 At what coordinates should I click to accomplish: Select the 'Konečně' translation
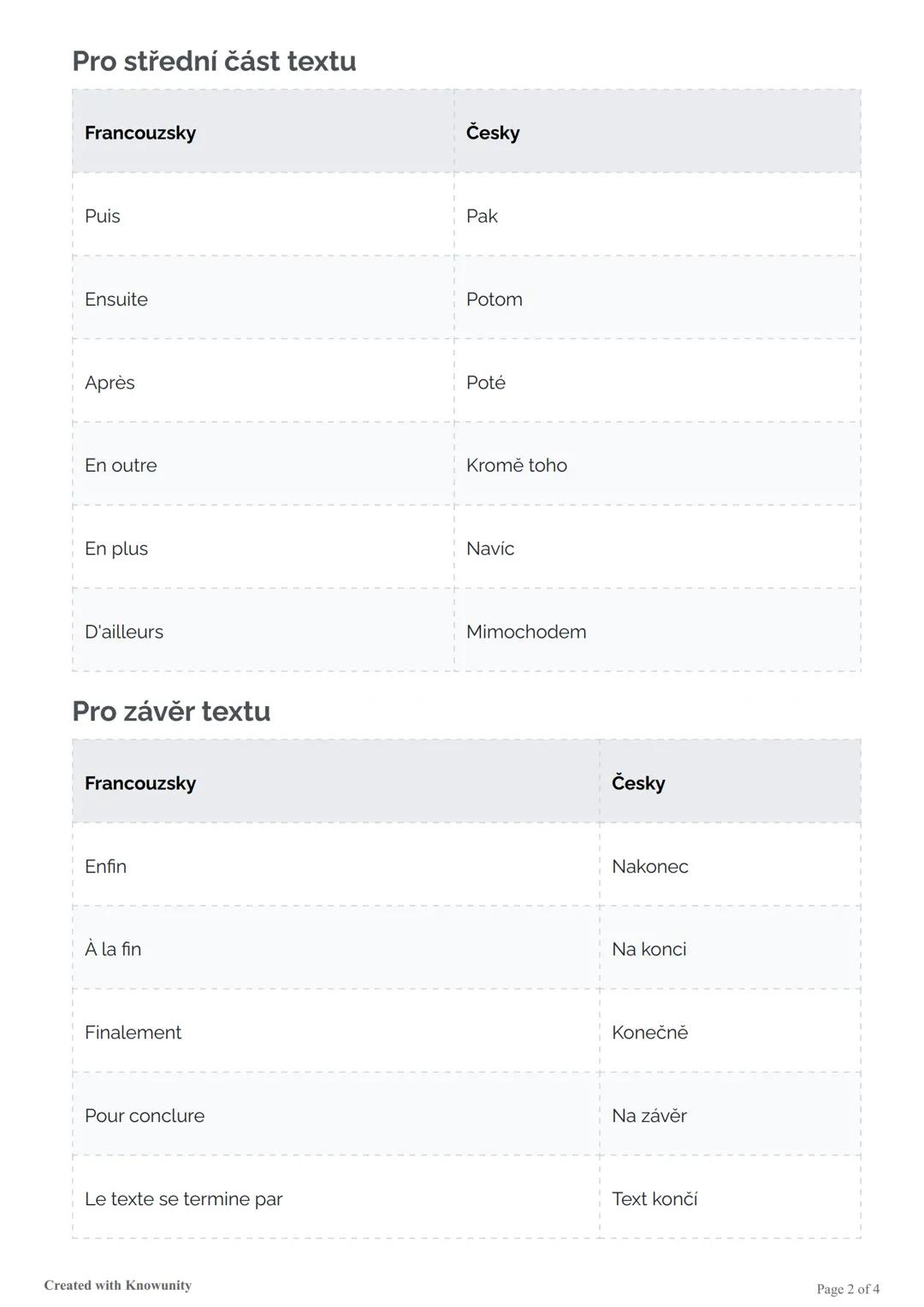pyautogui.click(x=649, y=1032)
